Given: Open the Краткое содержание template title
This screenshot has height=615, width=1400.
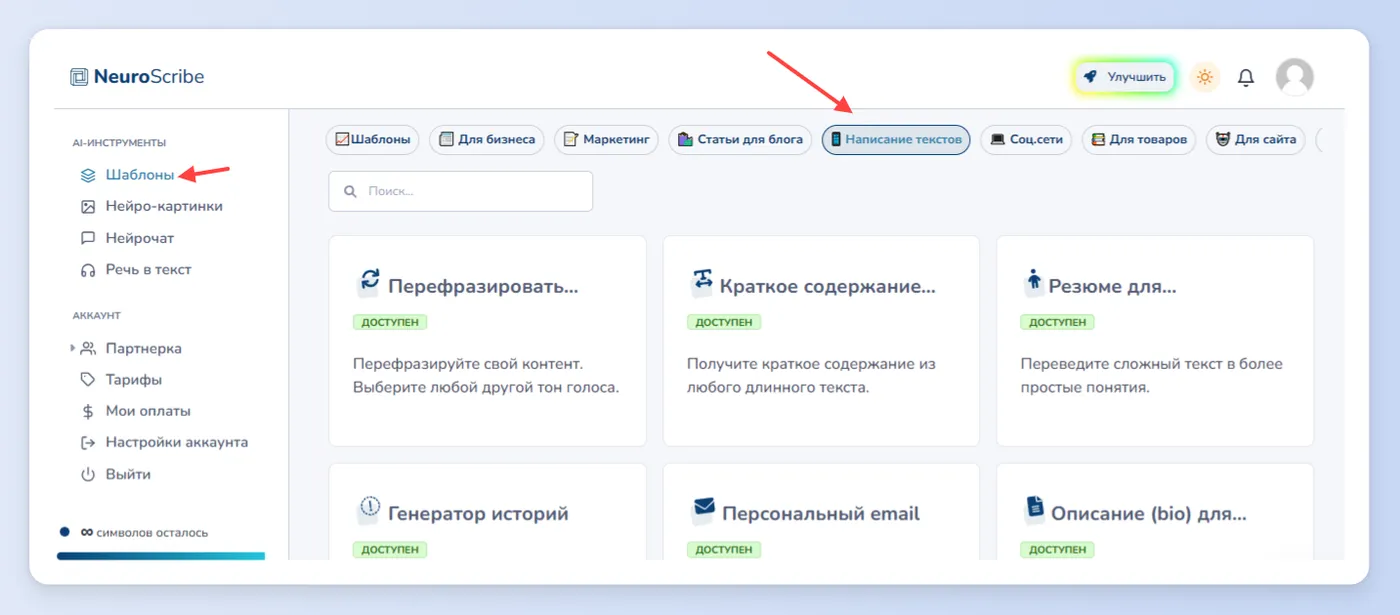Looking at the screenshot, I should pyautogui.click(x=828, y=286).
